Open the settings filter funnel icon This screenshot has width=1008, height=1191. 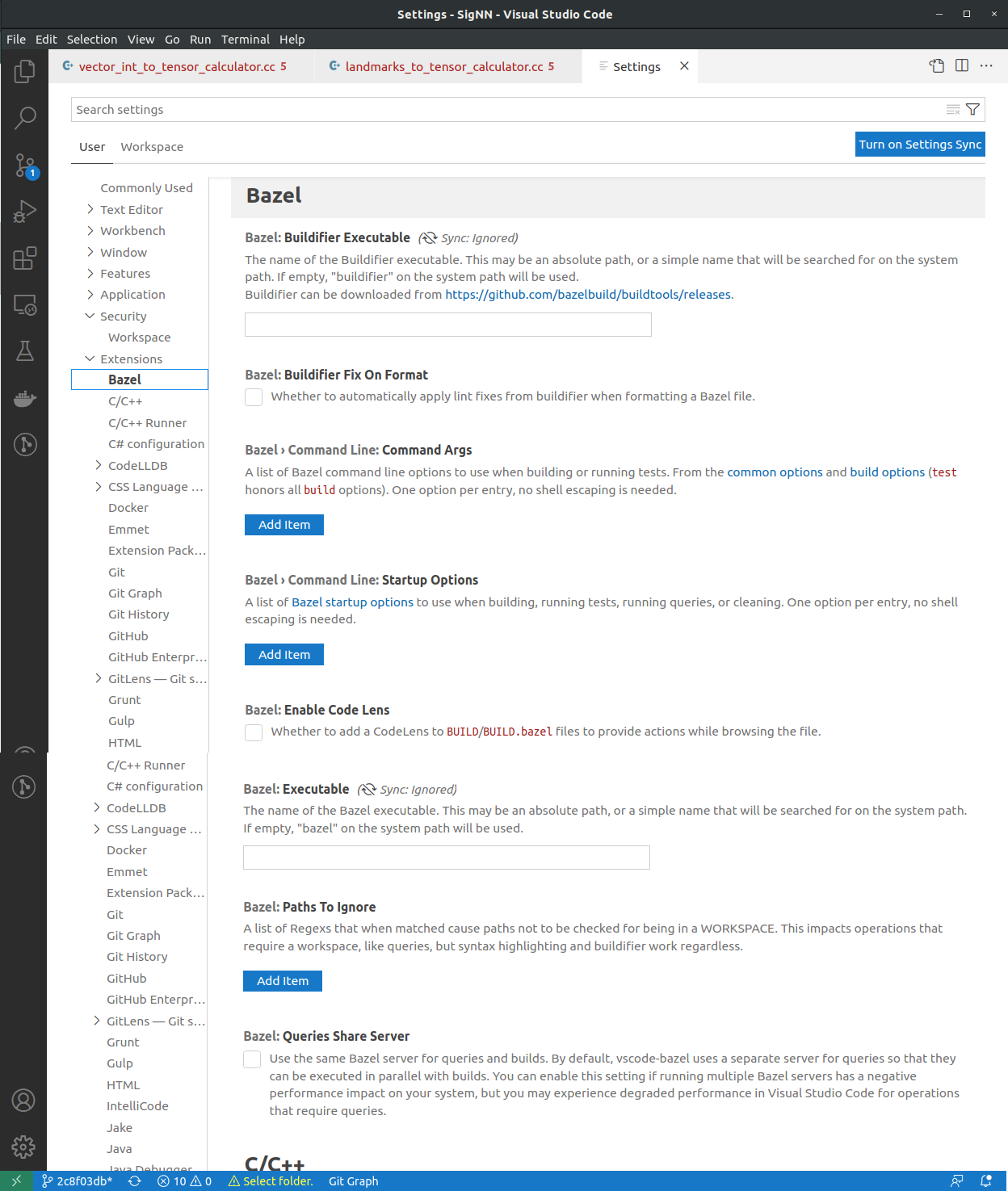point(973,110)
